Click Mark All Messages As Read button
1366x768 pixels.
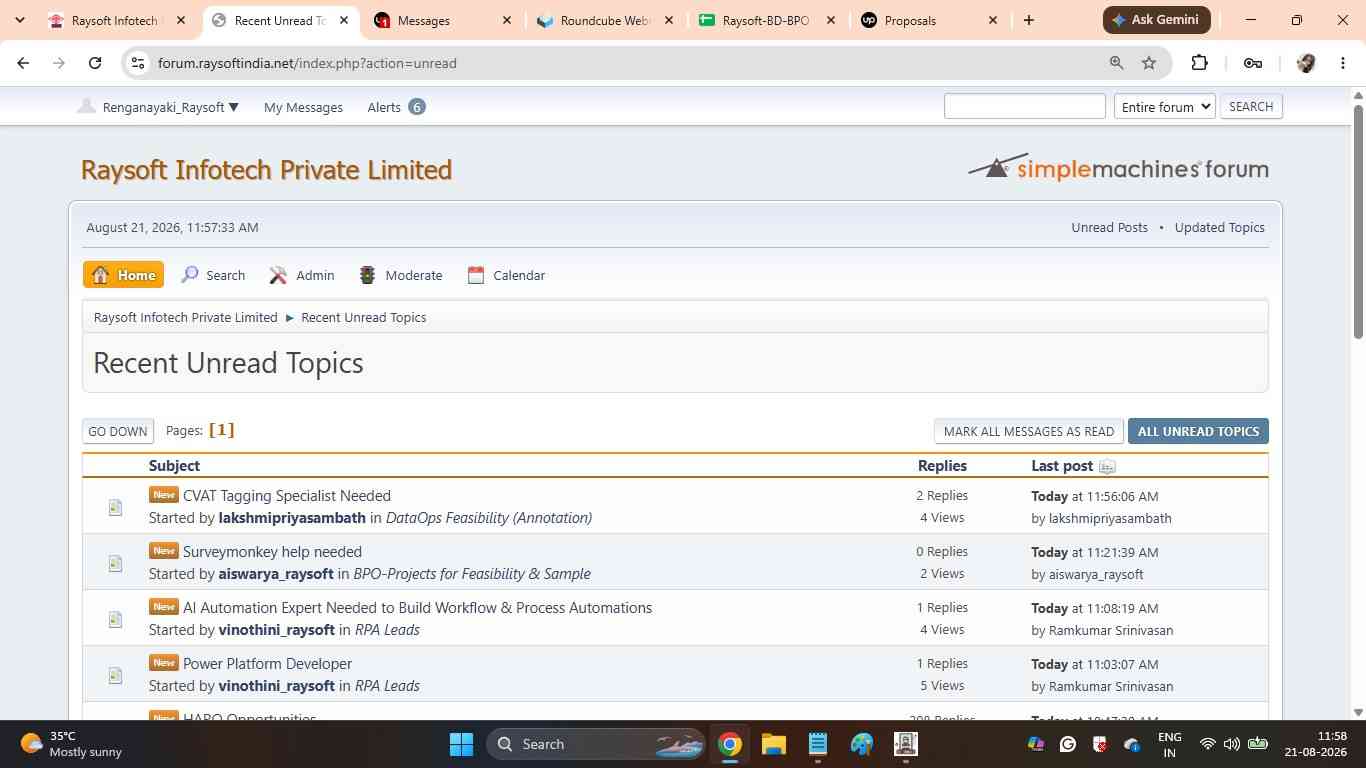tap(1029, 431)
